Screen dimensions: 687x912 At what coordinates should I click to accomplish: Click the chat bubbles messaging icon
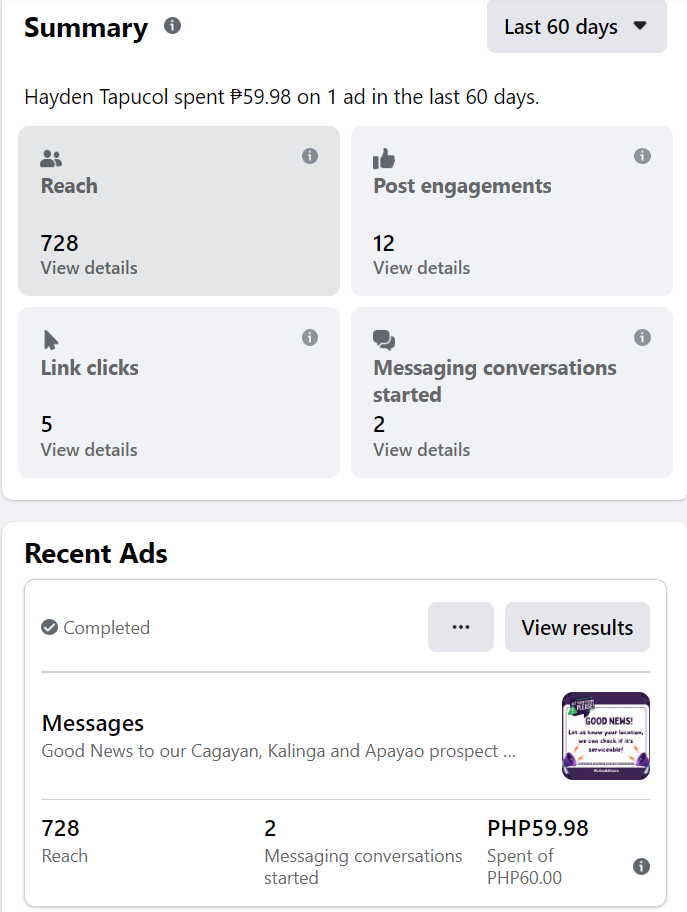(x=384, y=340)
